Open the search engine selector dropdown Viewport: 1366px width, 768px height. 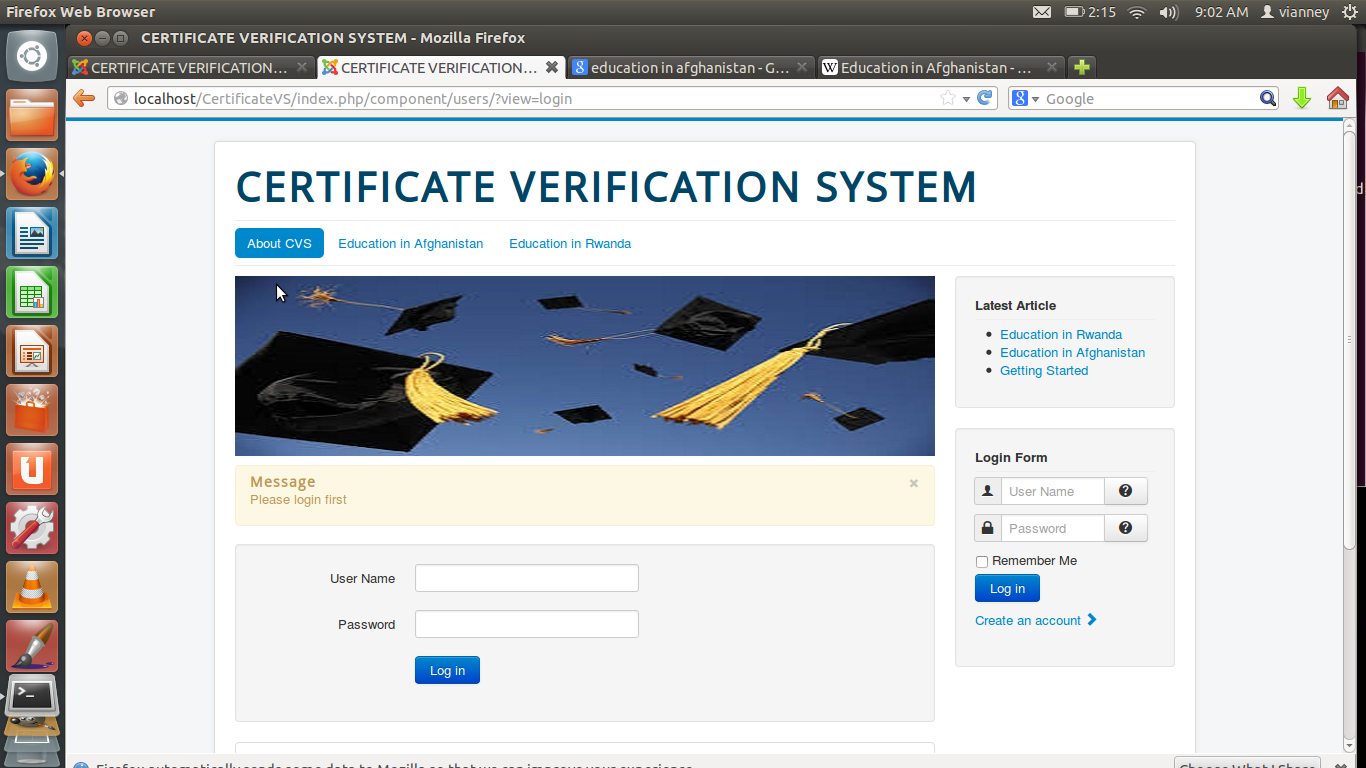(1026, 98)
